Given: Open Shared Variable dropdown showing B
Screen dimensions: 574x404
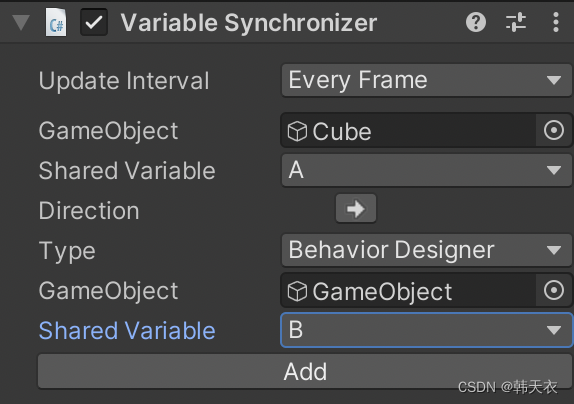Looking at the screenshot, I should [x=426, y=330].
